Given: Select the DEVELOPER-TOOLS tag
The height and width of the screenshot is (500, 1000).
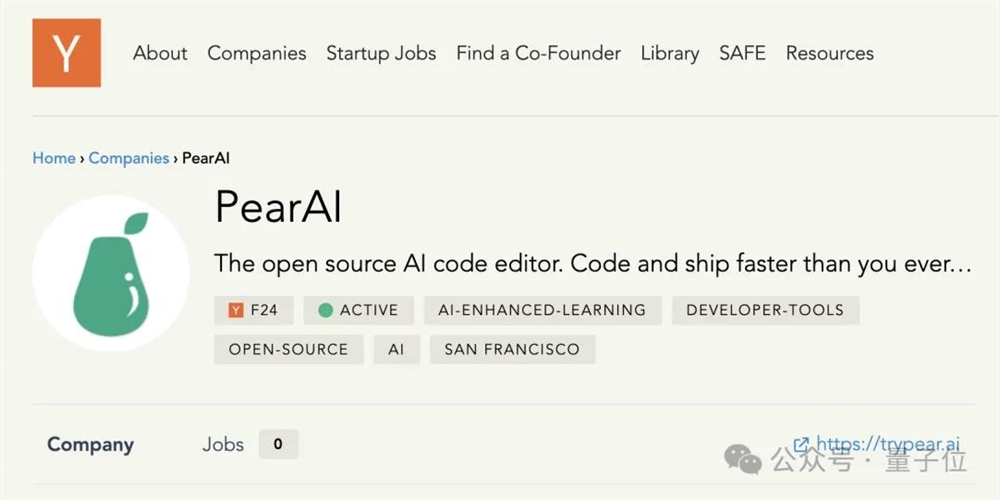Looking at the screenshot, I should 765,310.
